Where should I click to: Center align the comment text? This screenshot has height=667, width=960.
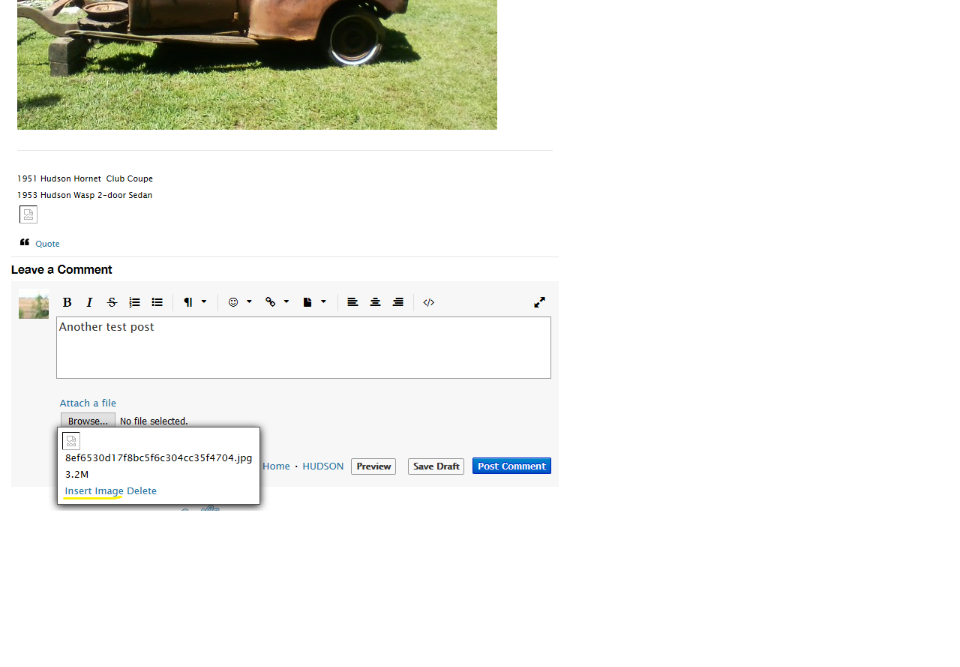[375, 302]
